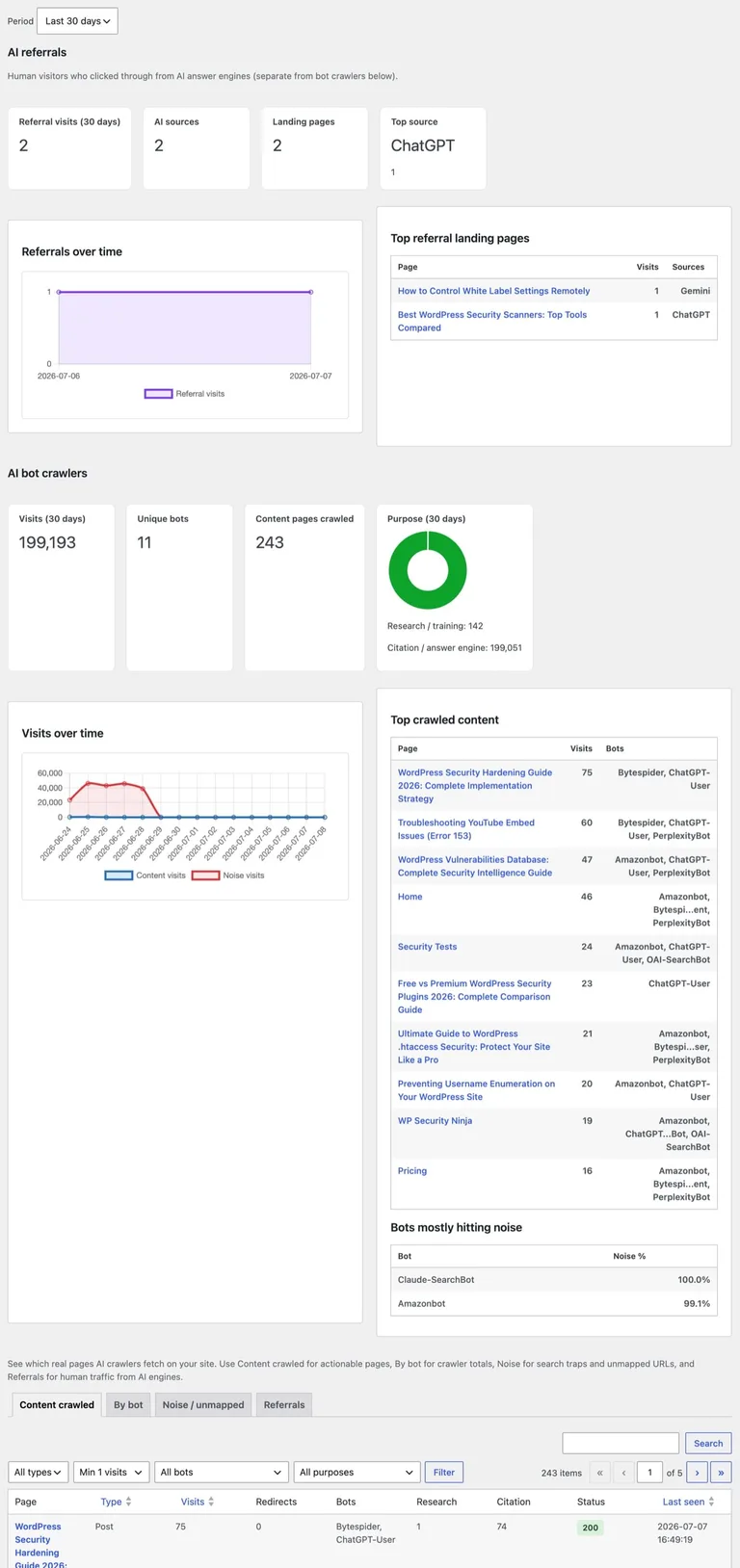Click the '243 items' count

point(562,1473)
